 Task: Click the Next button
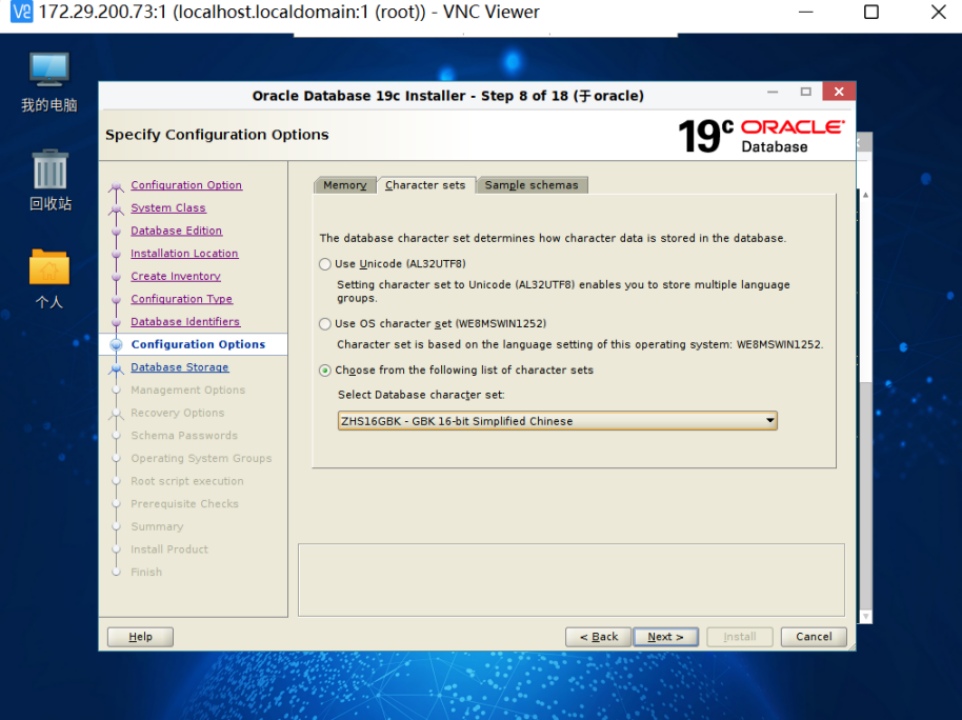tap(665, 636)
